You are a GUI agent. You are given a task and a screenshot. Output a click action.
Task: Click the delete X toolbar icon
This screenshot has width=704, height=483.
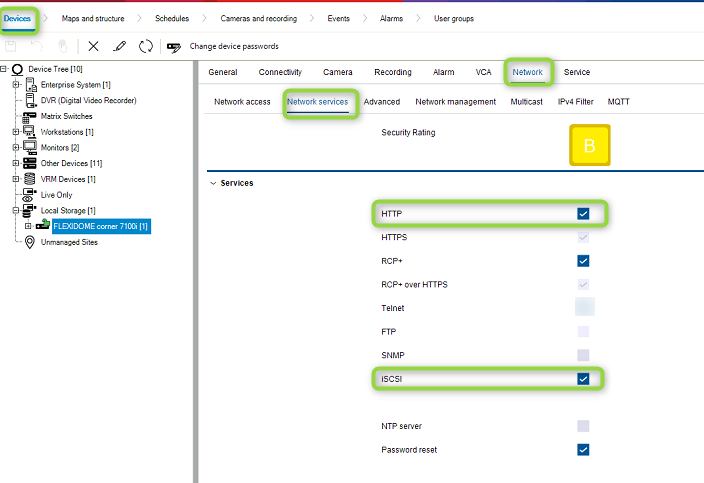[x=93, y=46]
